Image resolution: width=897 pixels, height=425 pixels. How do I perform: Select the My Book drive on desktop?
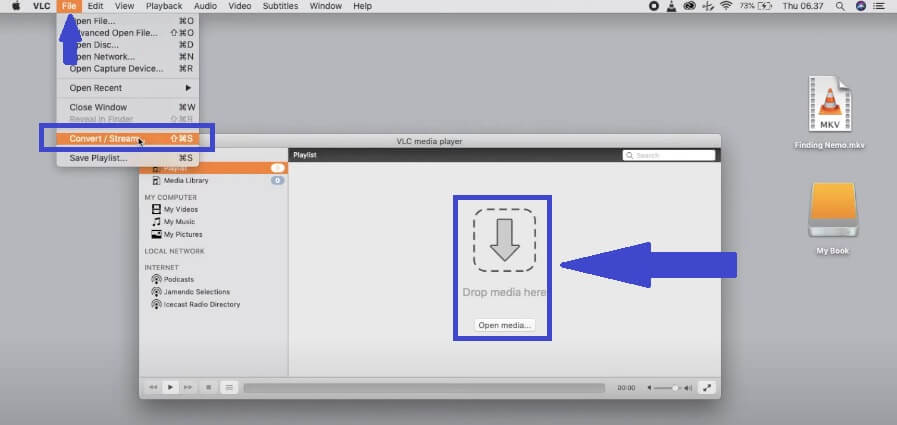pyautogui.click(x=832, y=219)
